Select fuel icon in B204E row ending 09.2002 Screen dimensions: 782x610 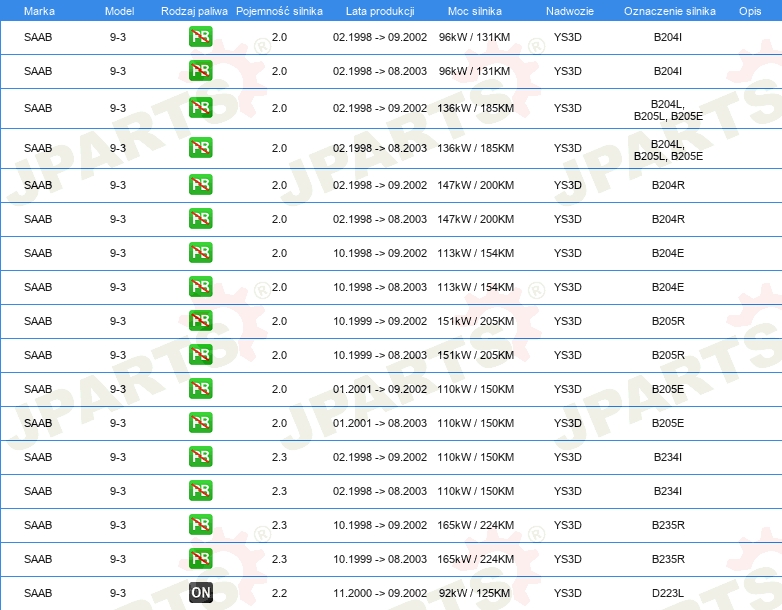tap(200, 252)
